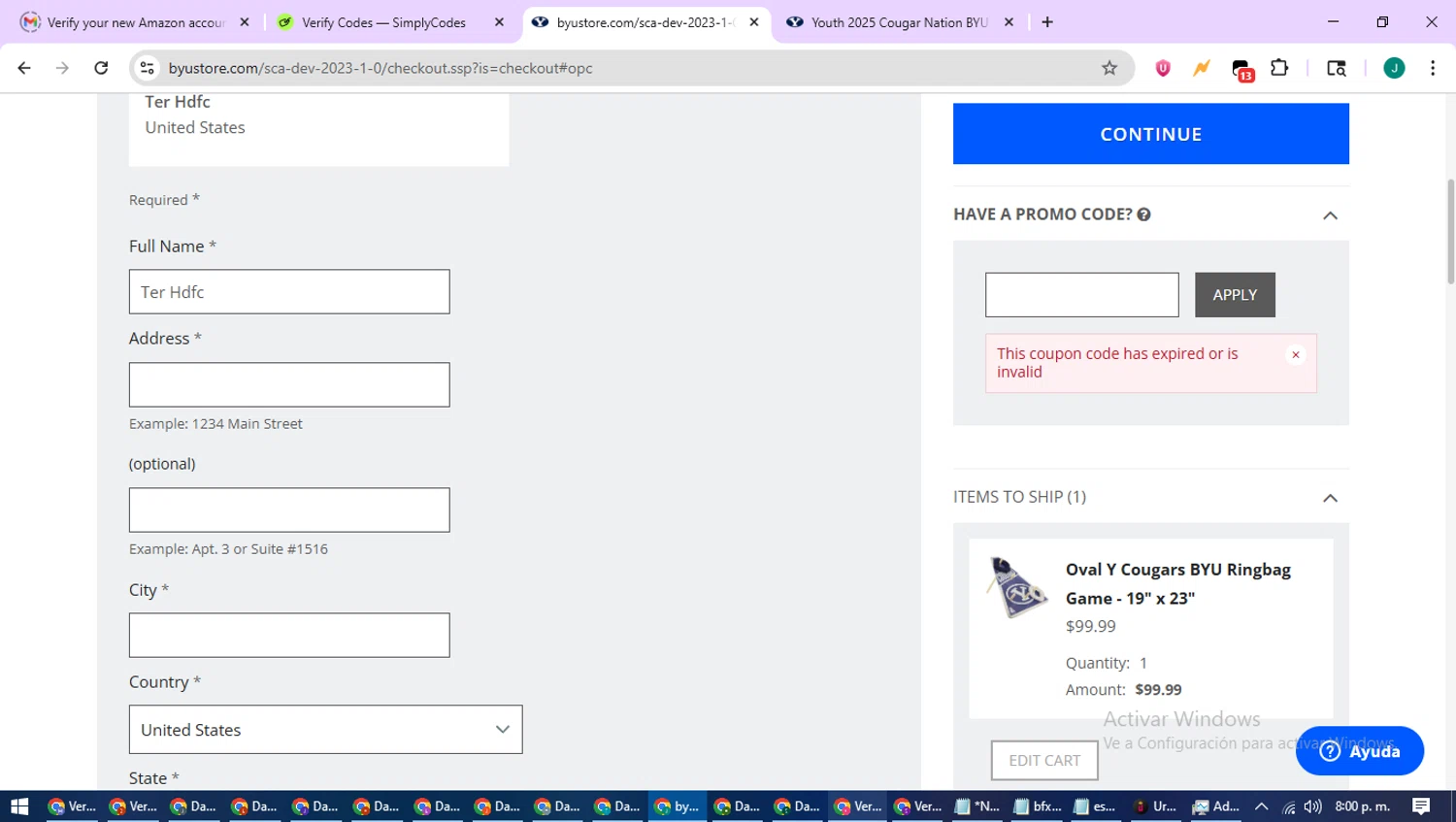The image size is (1456, 822).
Task: Apply the promo code
Action: point(1235,295)
